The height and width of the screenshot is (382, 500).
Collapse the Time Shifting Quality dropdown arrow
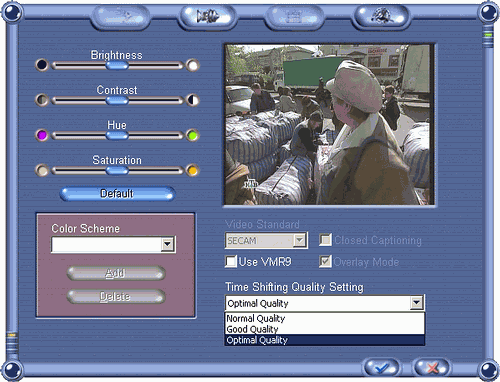pos(416,303)
